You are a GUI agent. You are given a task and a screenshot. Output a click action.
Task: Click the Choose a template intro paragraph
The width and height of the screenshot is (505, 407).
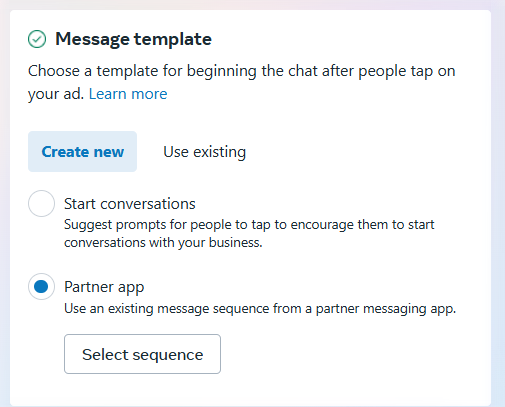point(241,82)
